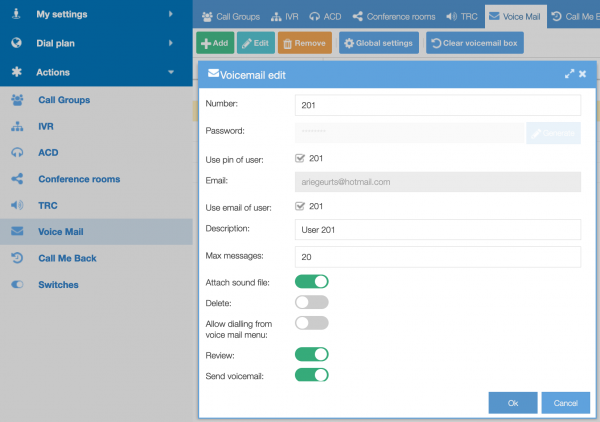Expand the Voicemail edit dialog to fullscreen
The width and height of the screenshot is (600, 422).
pos(569,74)
